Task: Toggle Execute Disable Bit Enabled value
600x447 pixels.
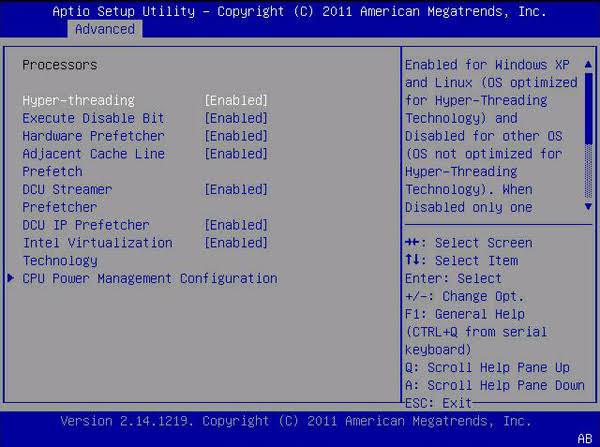Action: (x=236, y=118)
